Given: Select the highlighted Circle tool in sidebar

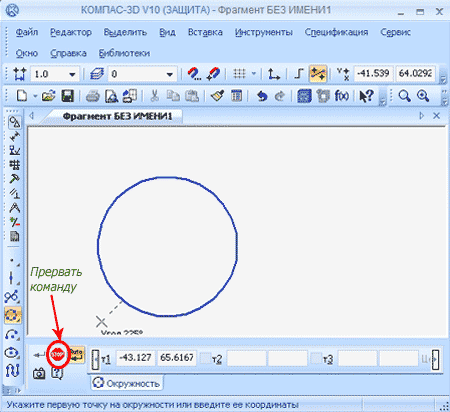Looking at the screenshot, I should [x=13, y=315].
